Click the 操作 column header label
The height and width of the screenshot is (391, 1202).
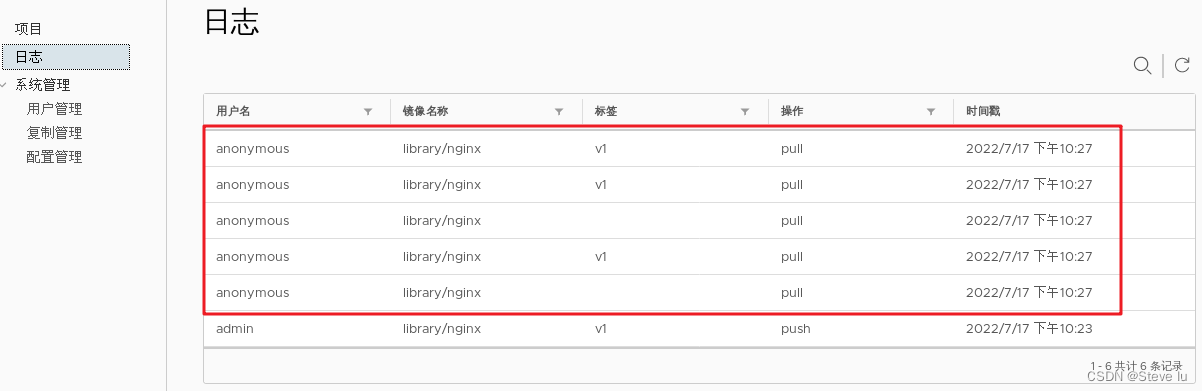click(792, 111)
